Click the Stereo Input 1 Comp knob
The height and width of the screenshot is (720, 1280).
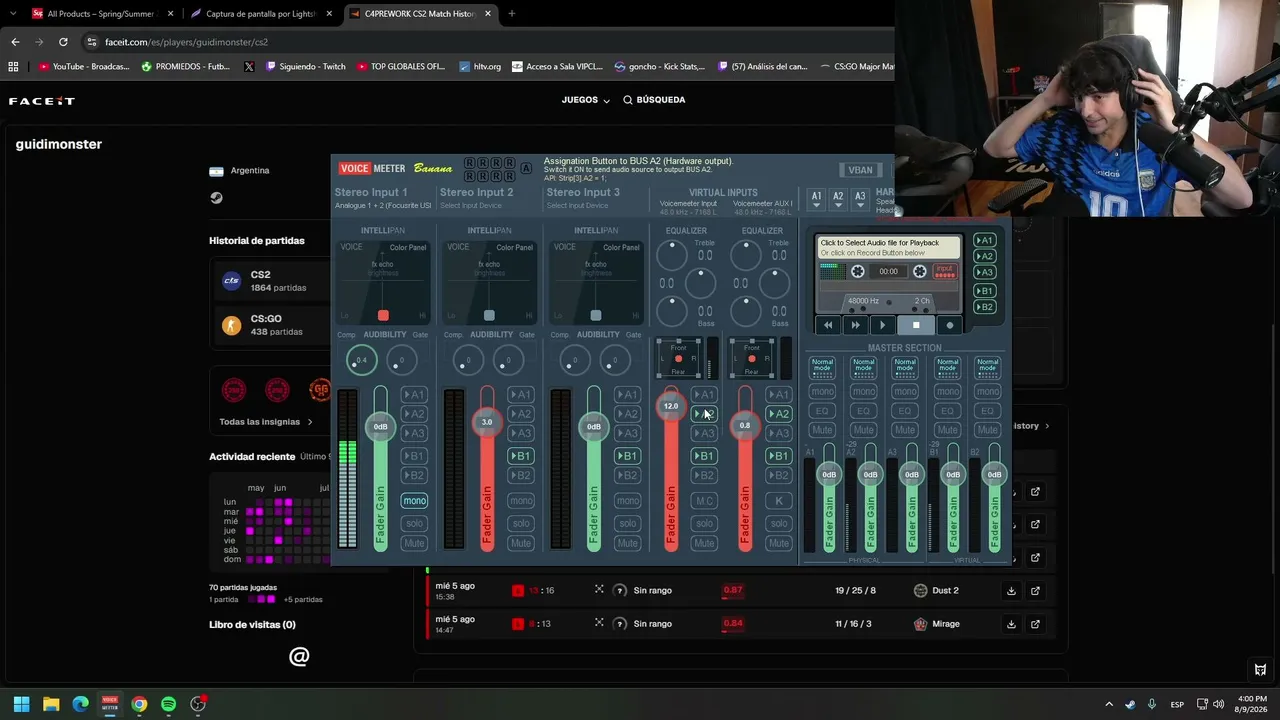[361, 360]
